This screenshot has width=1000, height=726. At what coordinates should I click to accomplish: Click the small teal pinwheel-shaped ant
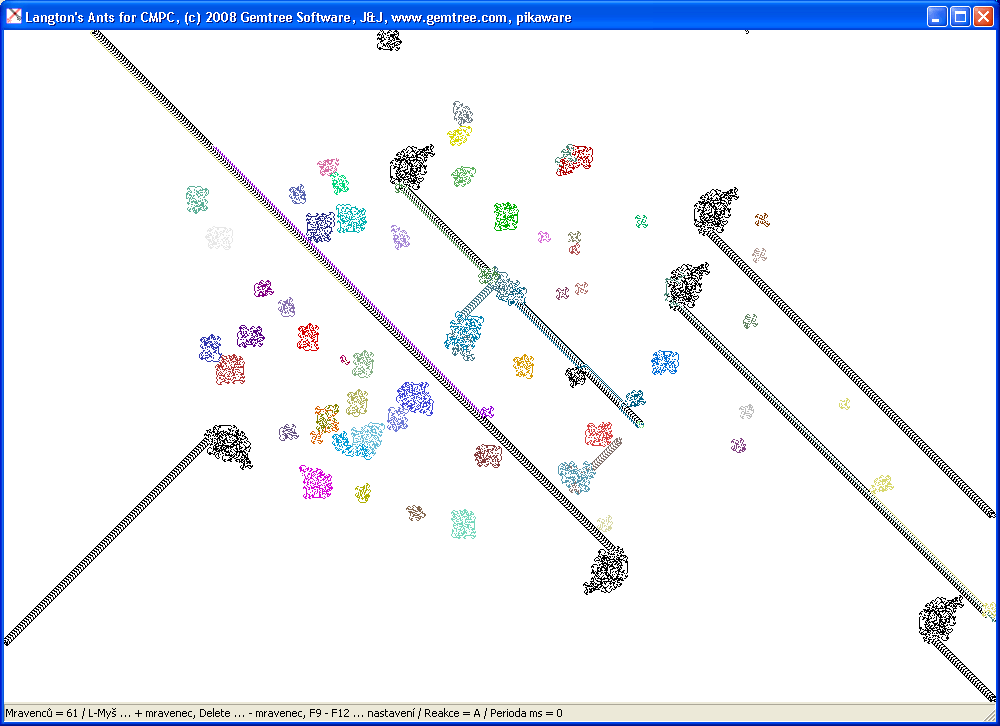tap(641, 221)
